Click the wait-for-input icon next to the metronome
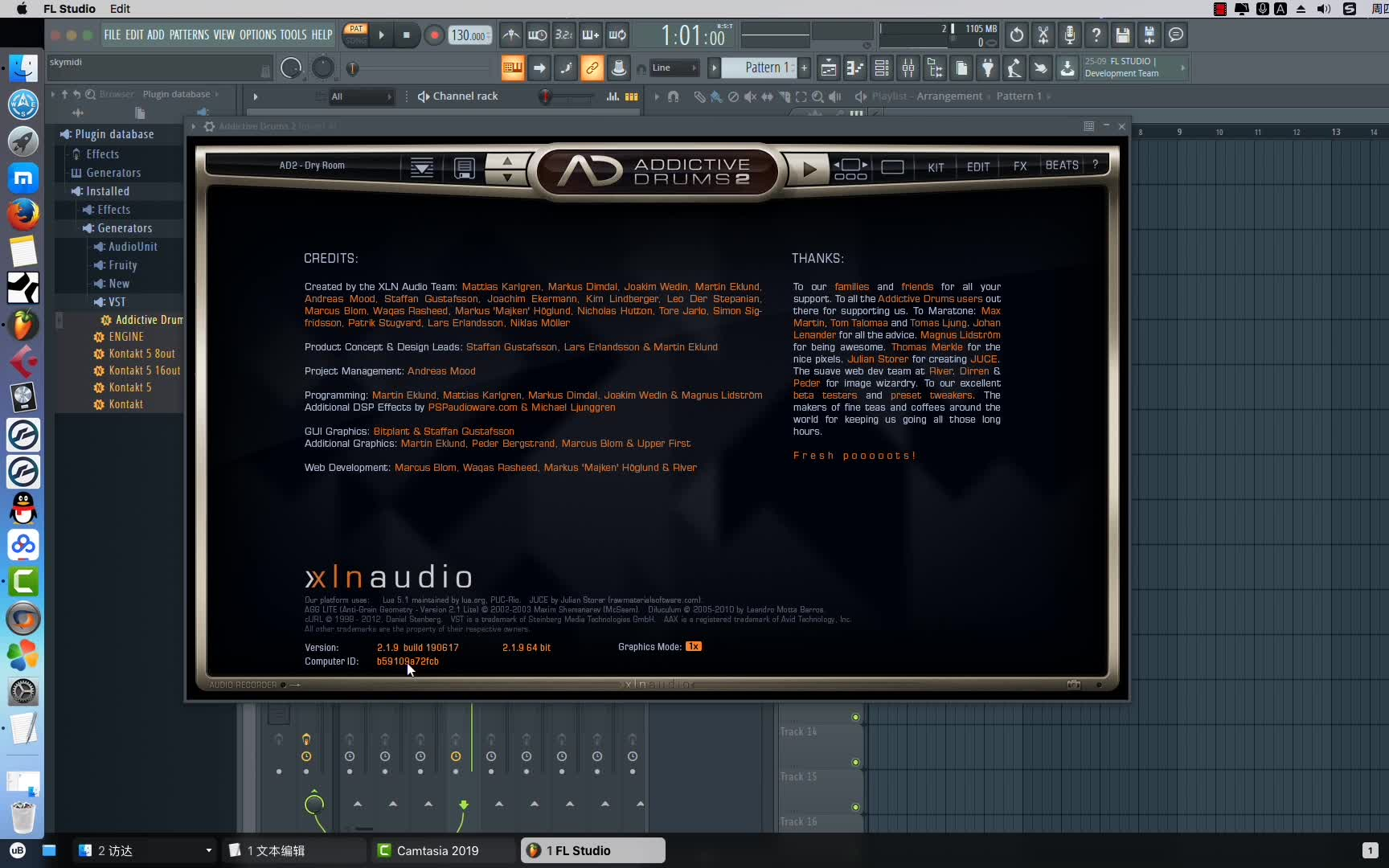This screenshot has height=868, width=1389. point(537,35)
